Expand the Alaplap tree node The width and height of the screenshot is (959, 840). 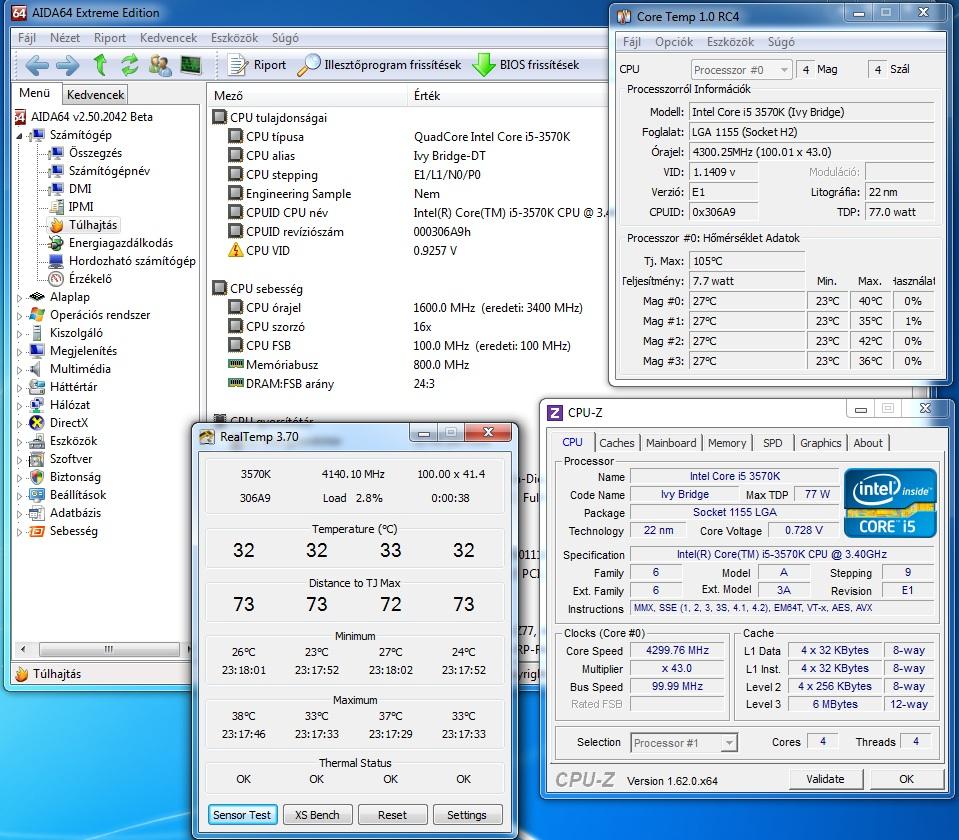21,297
